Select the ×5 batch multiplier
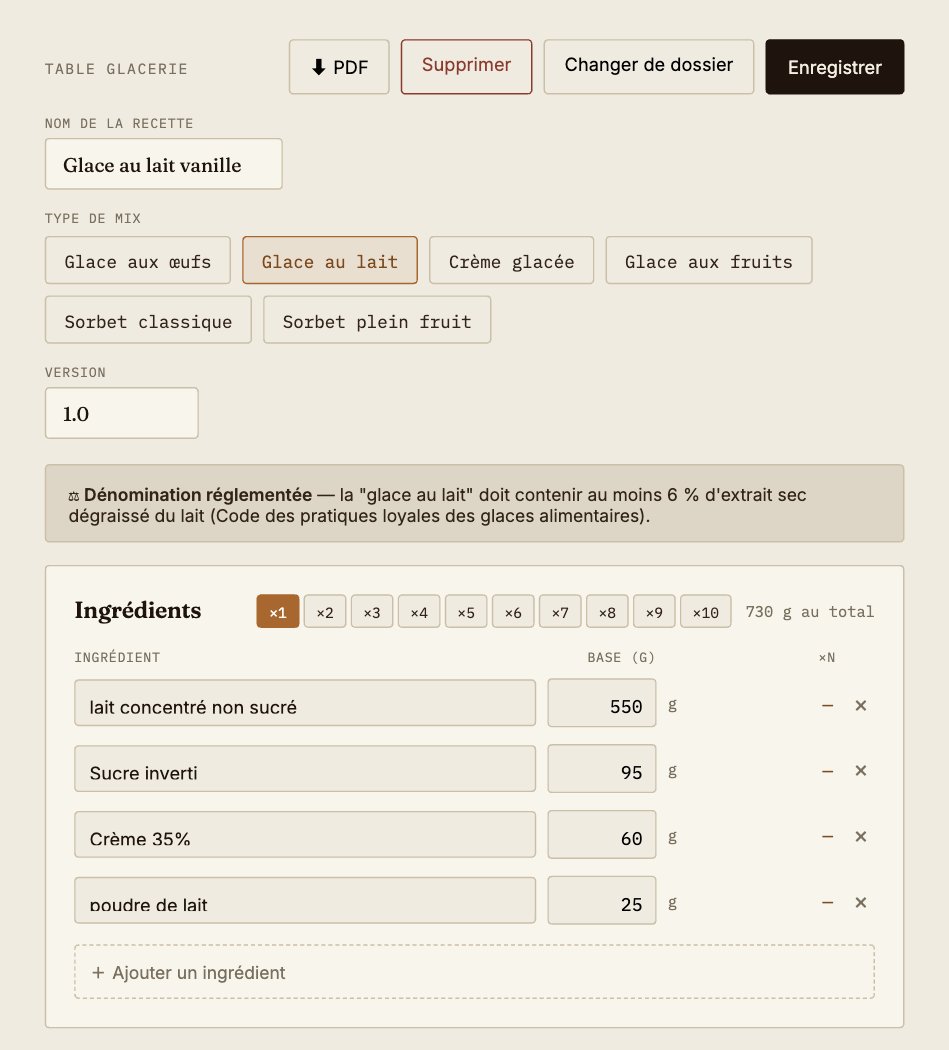 pyautogui.click(x=466, y=611)
